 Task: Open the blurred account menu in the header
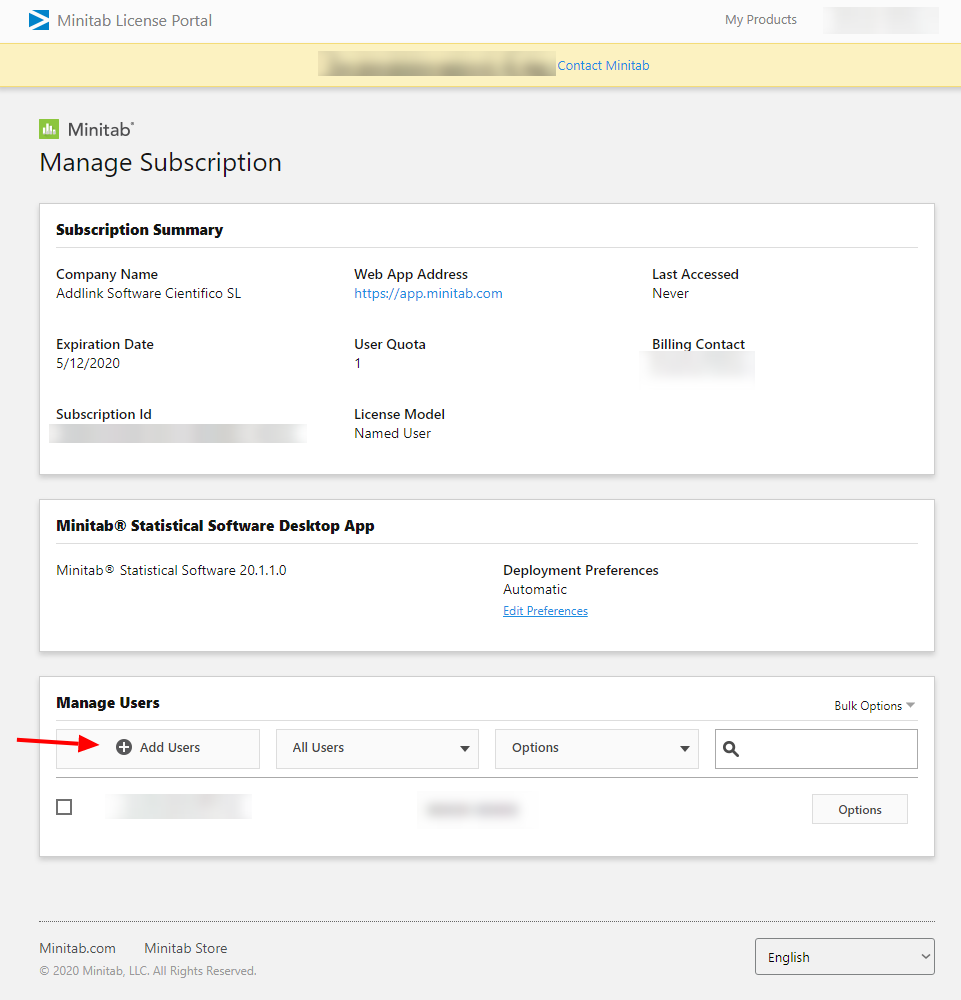880,20
